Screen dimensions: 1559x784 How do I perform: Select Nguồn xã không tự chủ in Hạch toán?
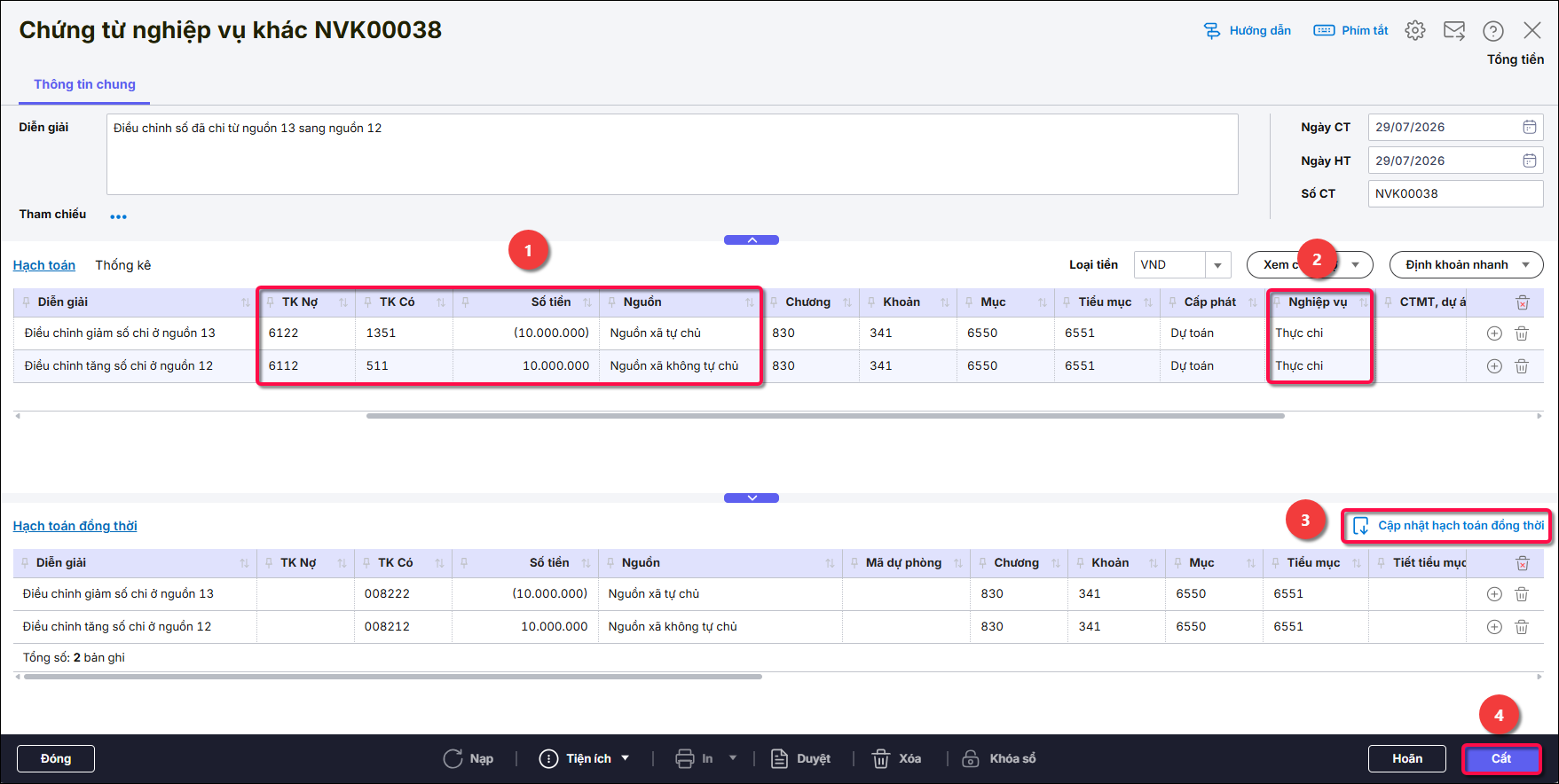[x=680, y=366]
